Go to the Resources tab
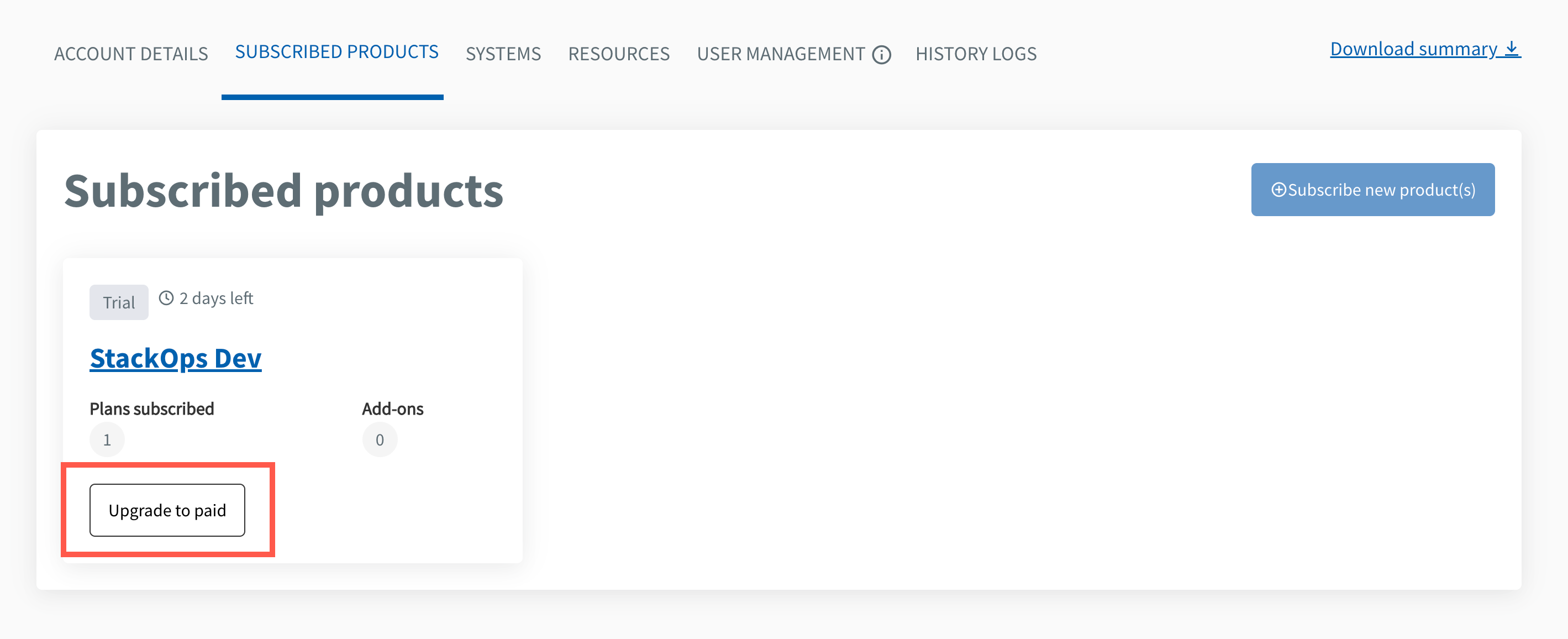Viewport: 1568px width, 639px height. (619, 54)
